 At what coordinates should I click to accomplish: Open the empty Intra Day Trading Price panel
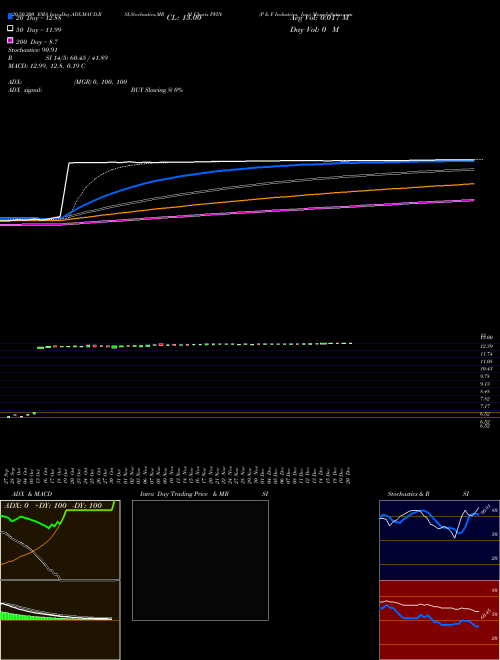(200, 560)
